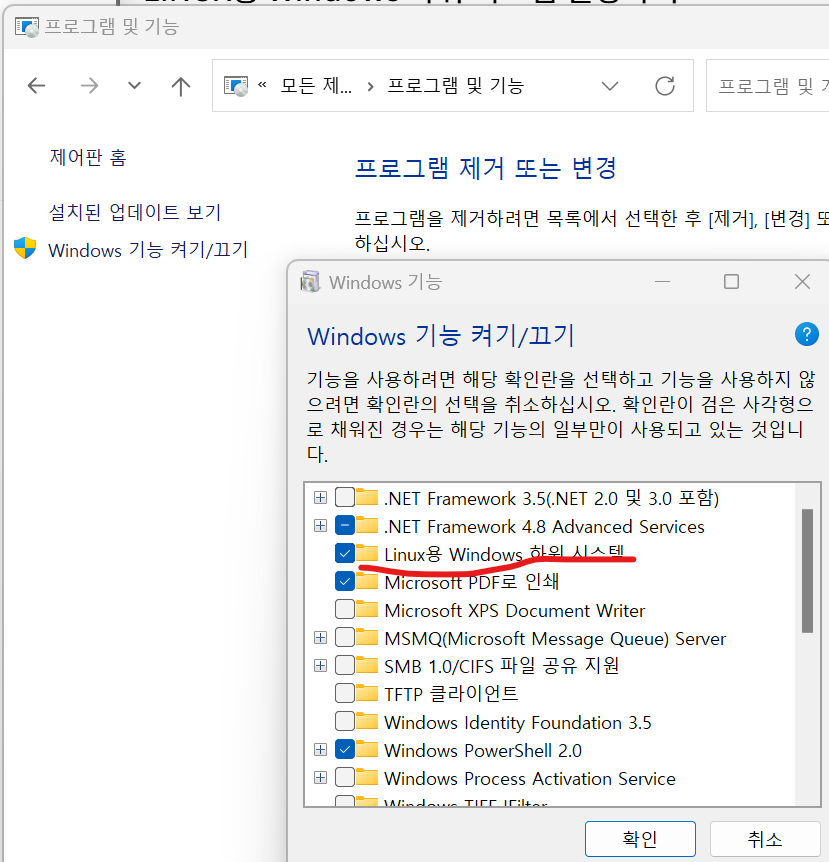Toggle .NET Framework 4.8 Advanced Services checkbox
The image size is (829, 862).
(x=345, y=526)
